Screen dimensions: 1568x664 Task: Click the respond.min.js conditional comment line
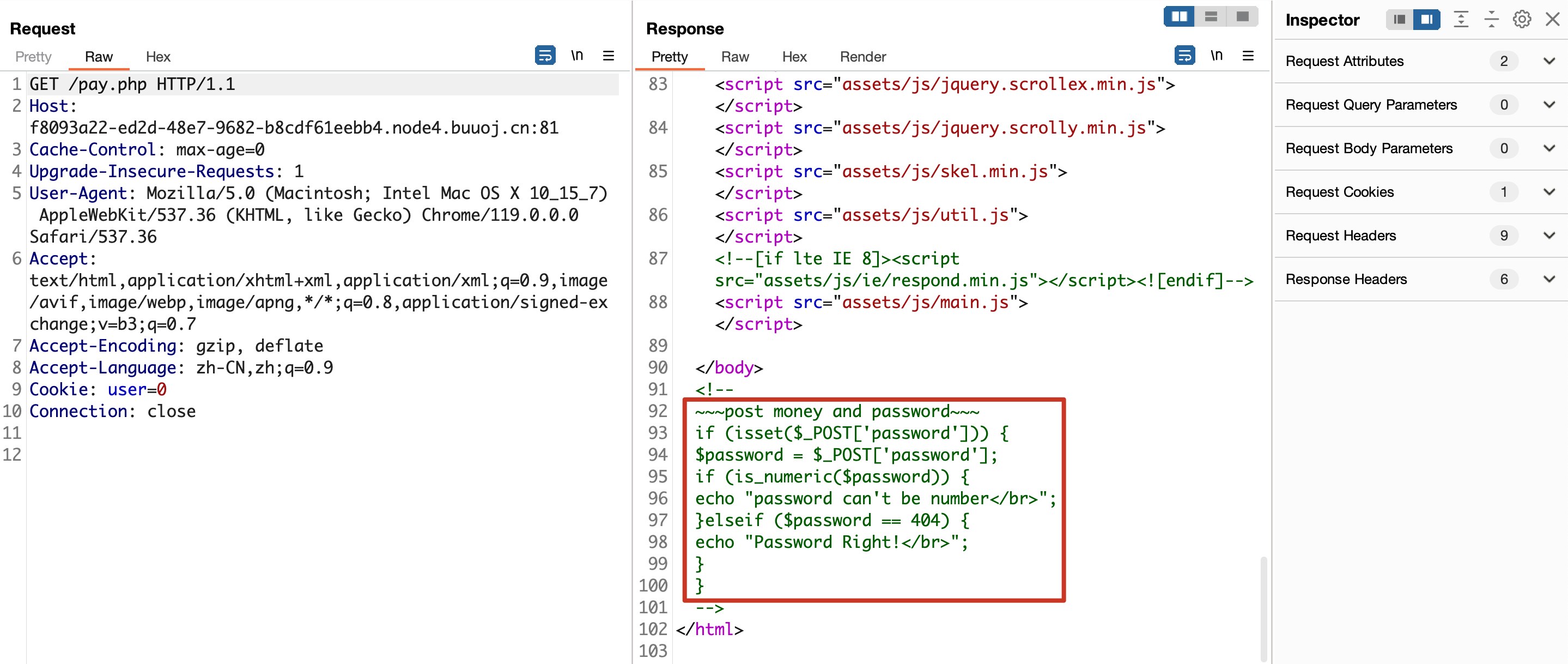[983, 269]
